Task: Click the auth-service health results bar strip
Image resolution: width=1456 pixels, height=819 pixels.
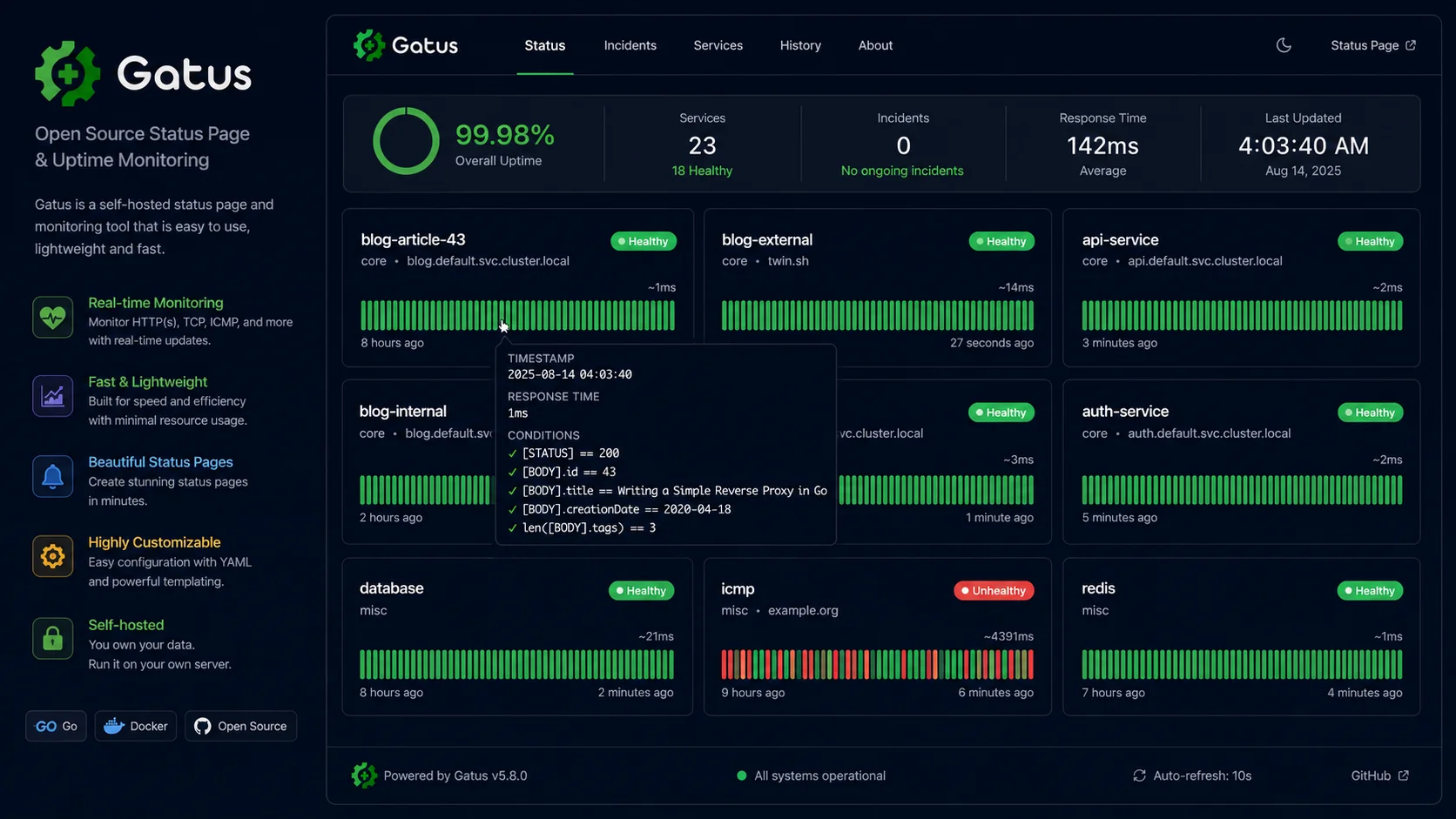Action: 1243,490
